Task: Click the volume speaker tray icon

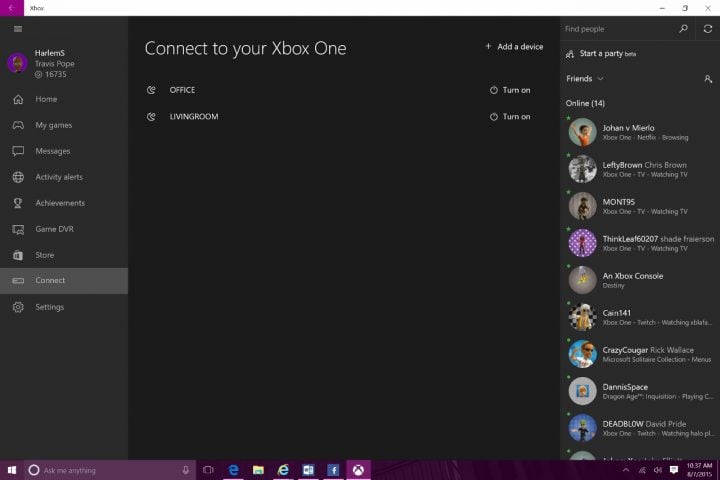Action: coord(658,470)
